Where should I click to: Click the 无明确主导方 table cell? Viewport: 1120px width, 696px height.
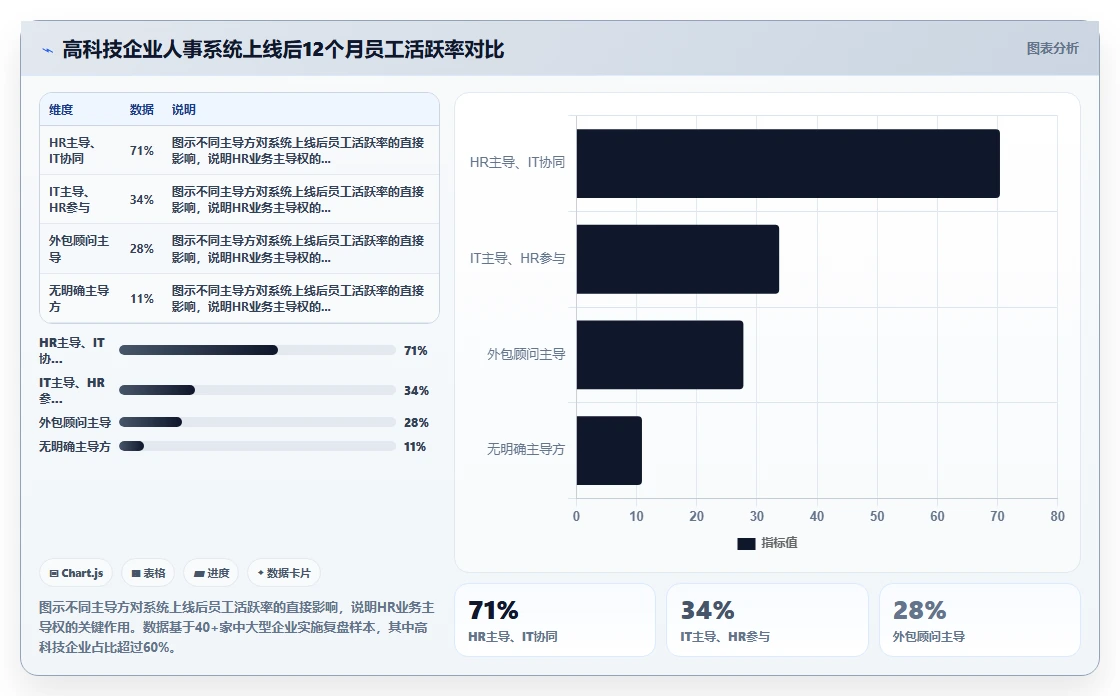click(79, 299)
